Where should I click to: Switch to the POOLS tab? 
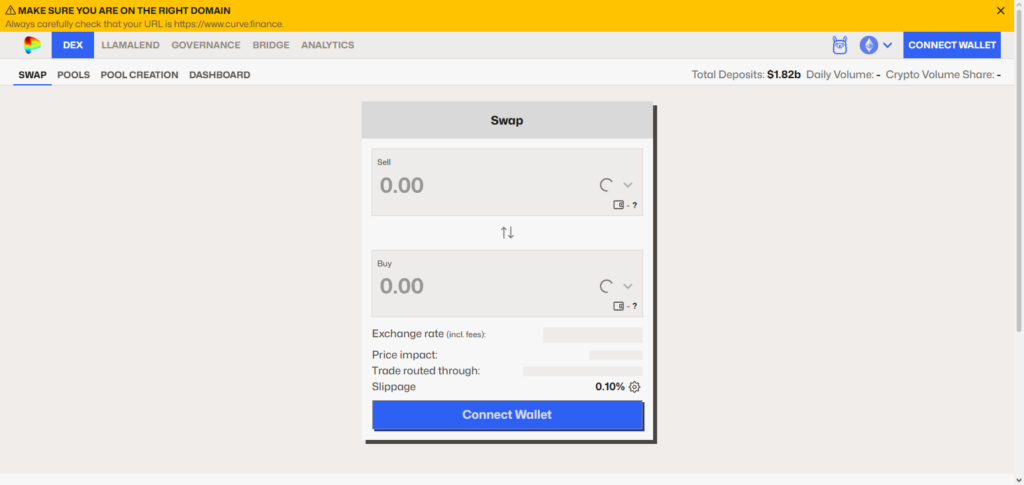[74, 75]
